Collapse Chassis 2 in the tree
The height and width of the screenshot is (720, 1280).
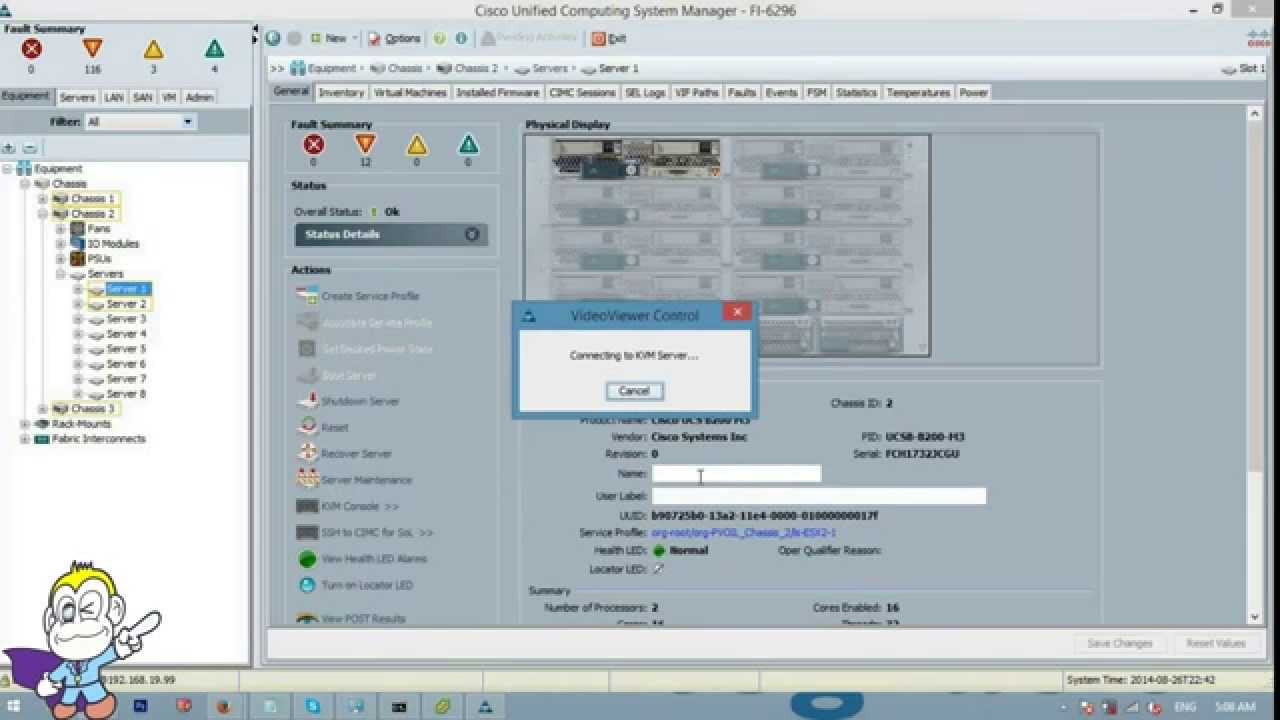[42, 214]
